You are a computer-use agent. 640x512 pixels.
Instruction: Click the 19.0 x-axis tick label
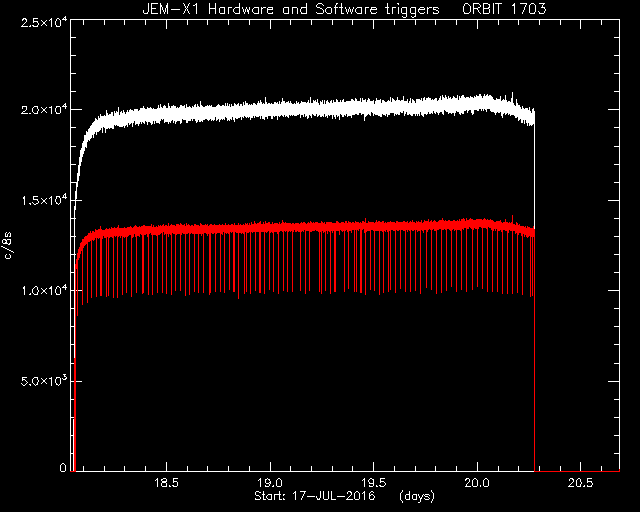(x=270, y=483)
